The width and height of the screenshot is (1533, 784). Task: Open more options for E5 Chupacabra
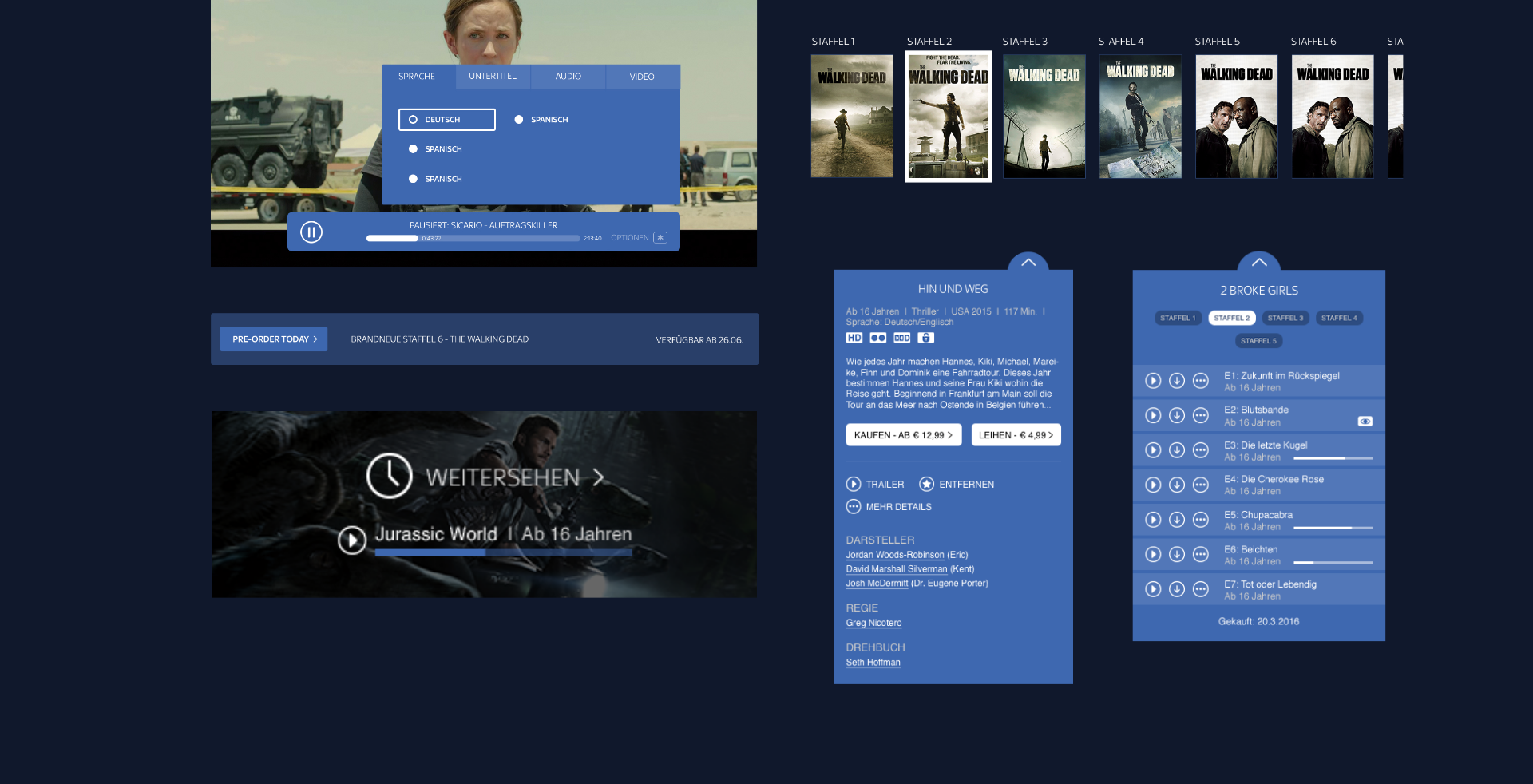(1201, 520)
